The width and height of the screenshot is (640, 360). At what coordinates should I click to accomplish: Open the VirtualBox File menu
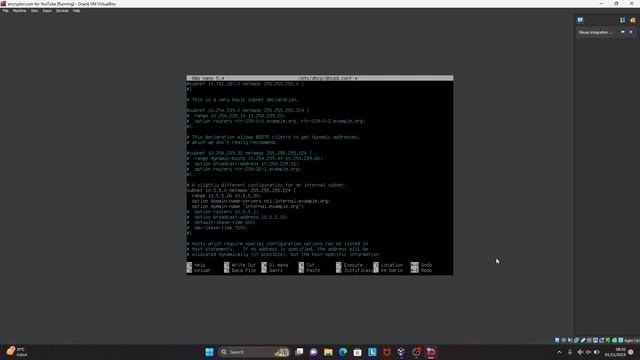(5, 11)
